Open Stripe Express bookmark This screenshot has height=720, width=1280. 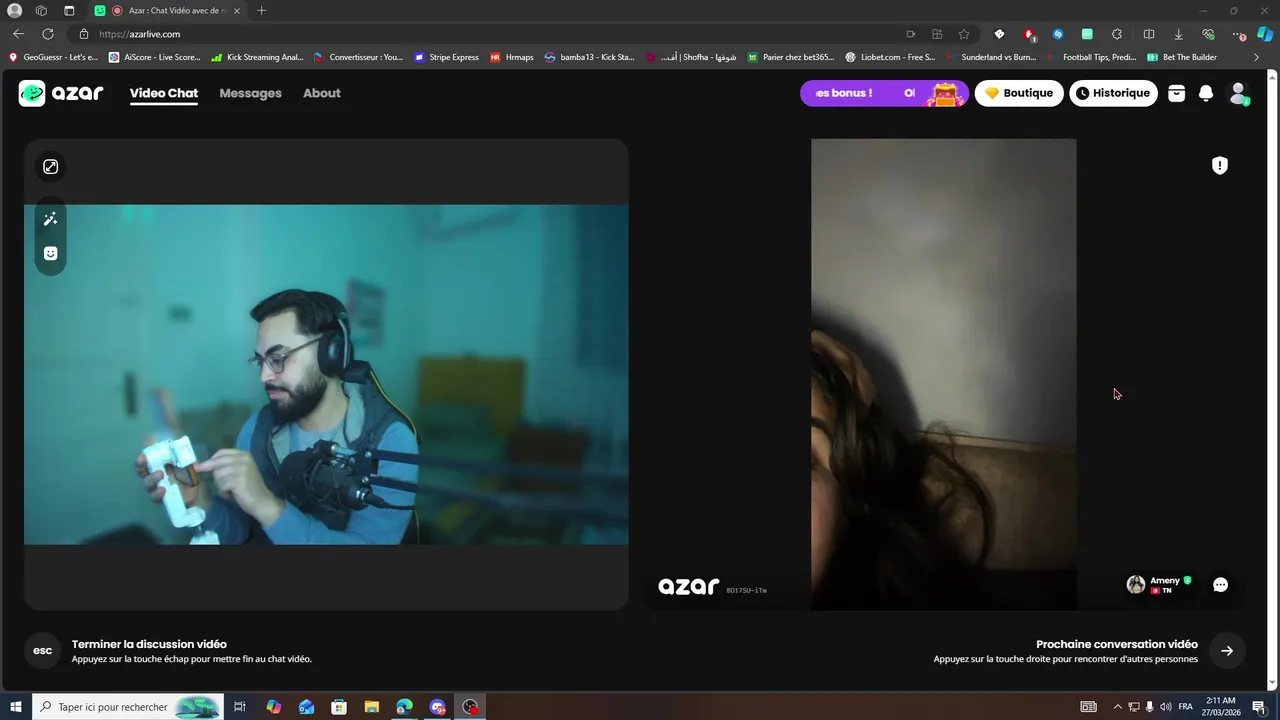[447, 57]
